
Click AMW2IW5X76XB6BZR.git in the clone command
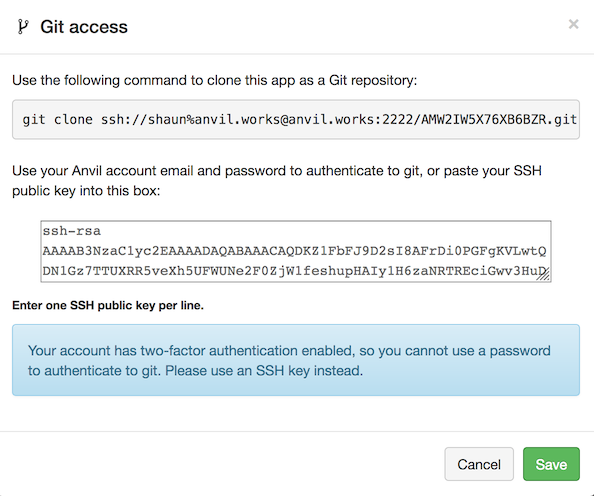point(499,120)
